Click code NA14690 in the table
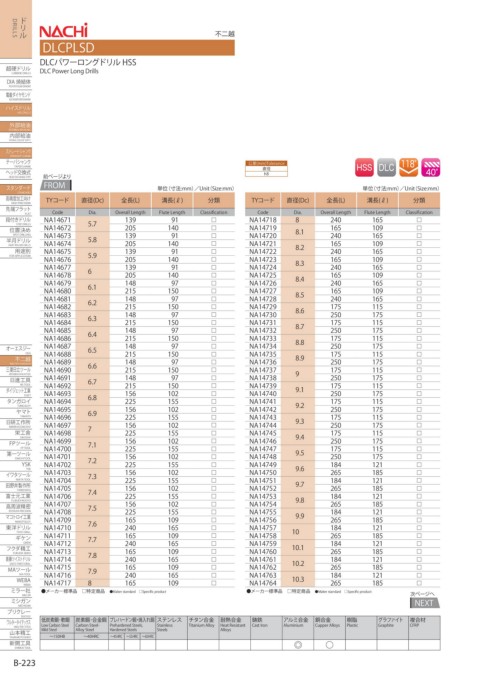Screen dimensions: 480x677 [x=57, y=370]
